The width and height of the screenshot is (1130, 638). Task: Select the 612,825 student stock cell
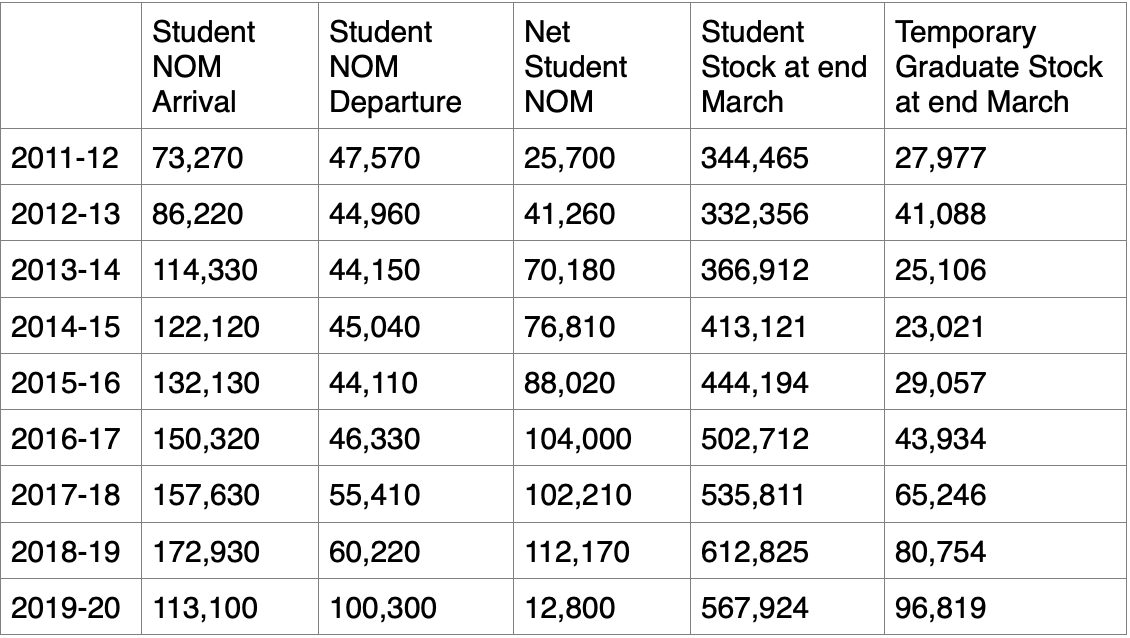(x=755, y=552)
